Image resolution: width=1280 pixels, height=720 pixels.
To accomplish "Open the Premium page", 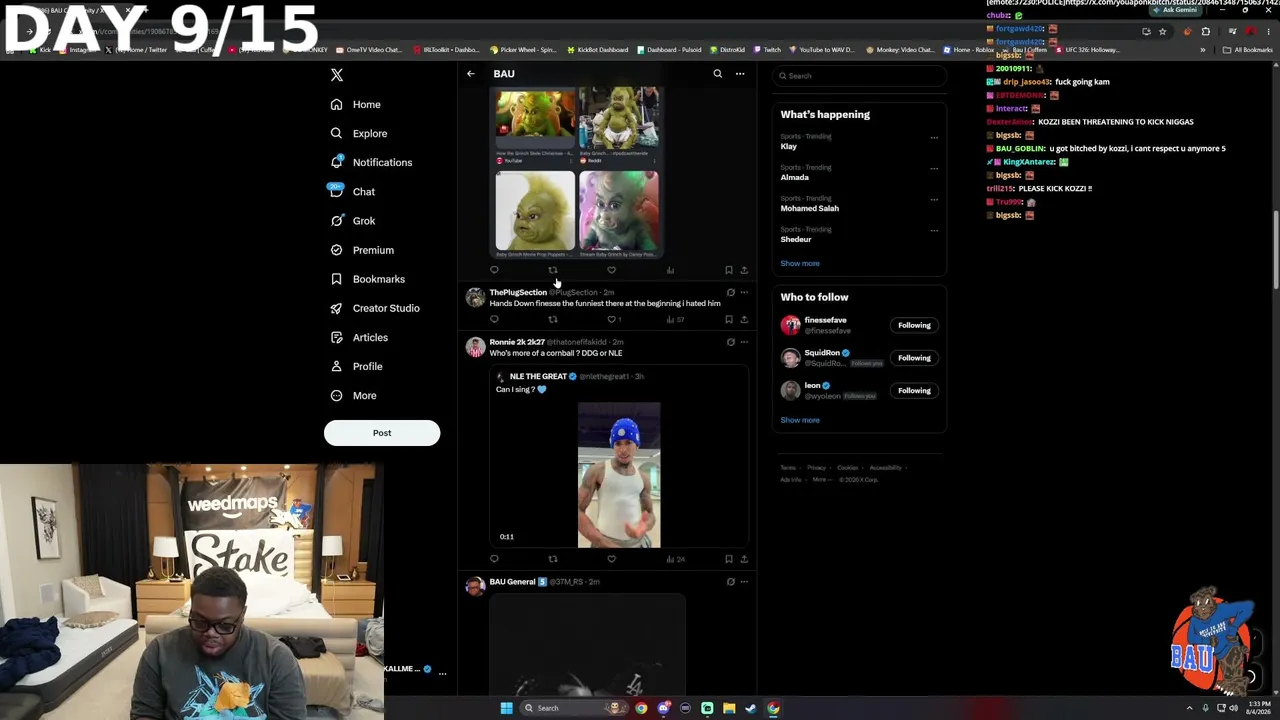I will (362, 250).
